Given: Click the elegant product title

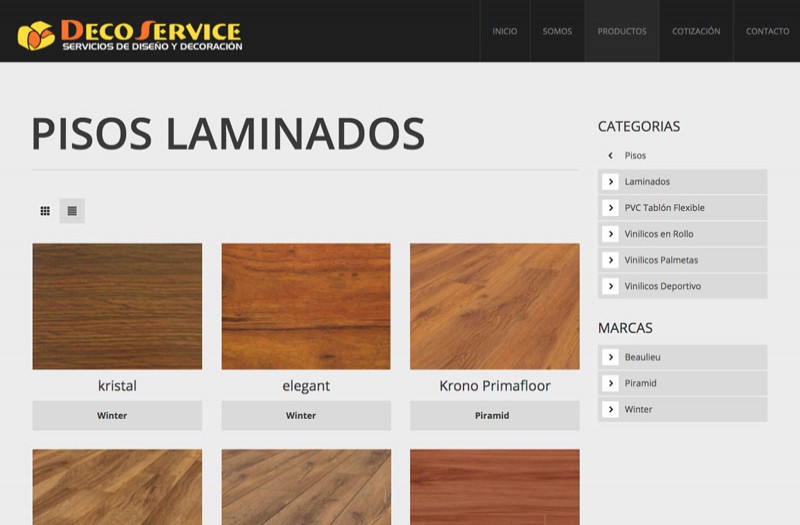Looking at the screenshot, I should point(306,386).
